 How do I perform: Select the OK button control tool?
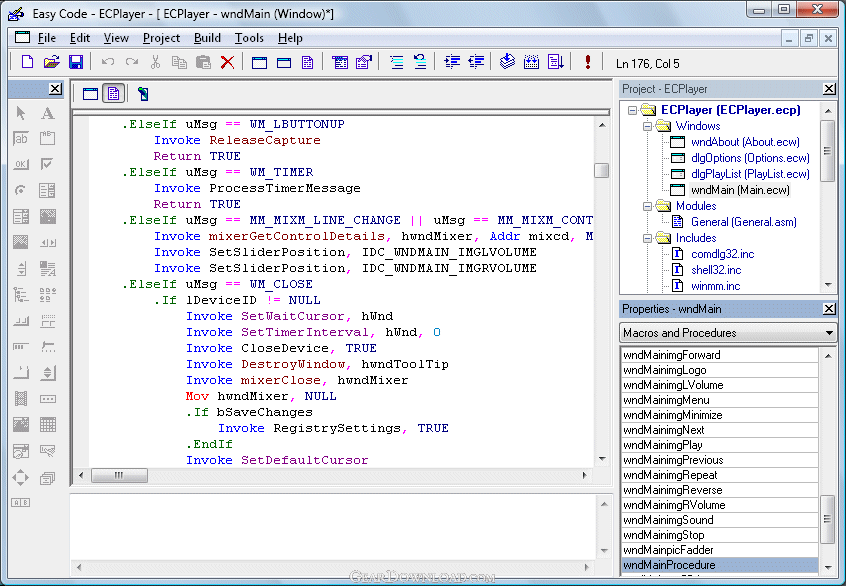pos(21,165)
